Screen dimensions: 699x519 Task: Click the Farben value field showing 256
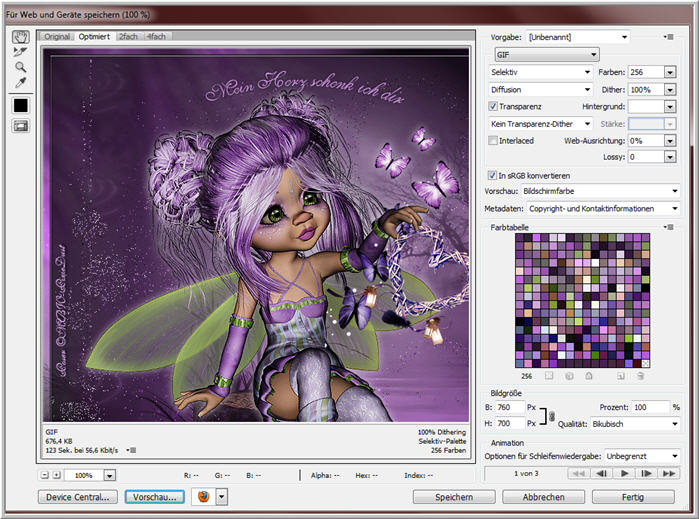(646, 72)
